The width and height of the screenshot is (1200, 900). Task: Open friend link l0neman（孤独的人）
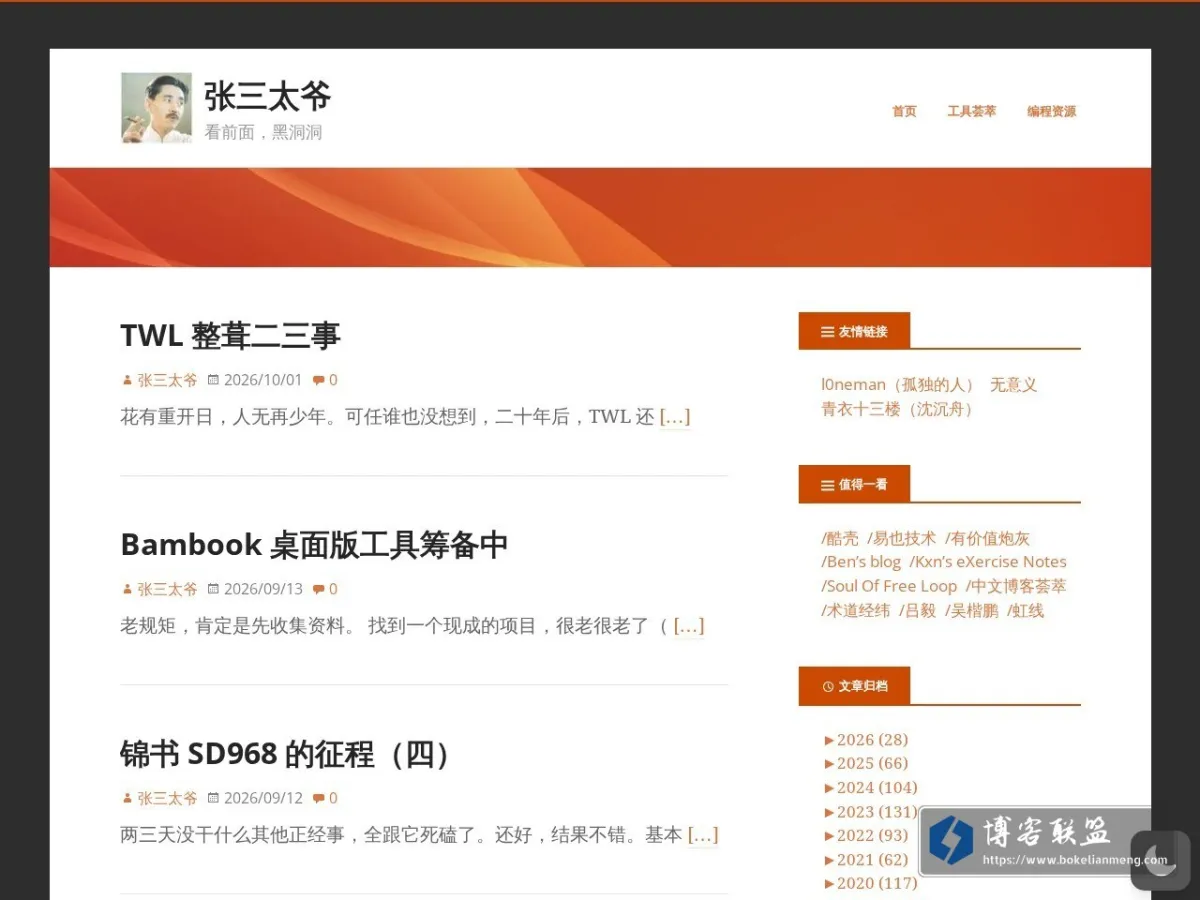coord(898,385)
